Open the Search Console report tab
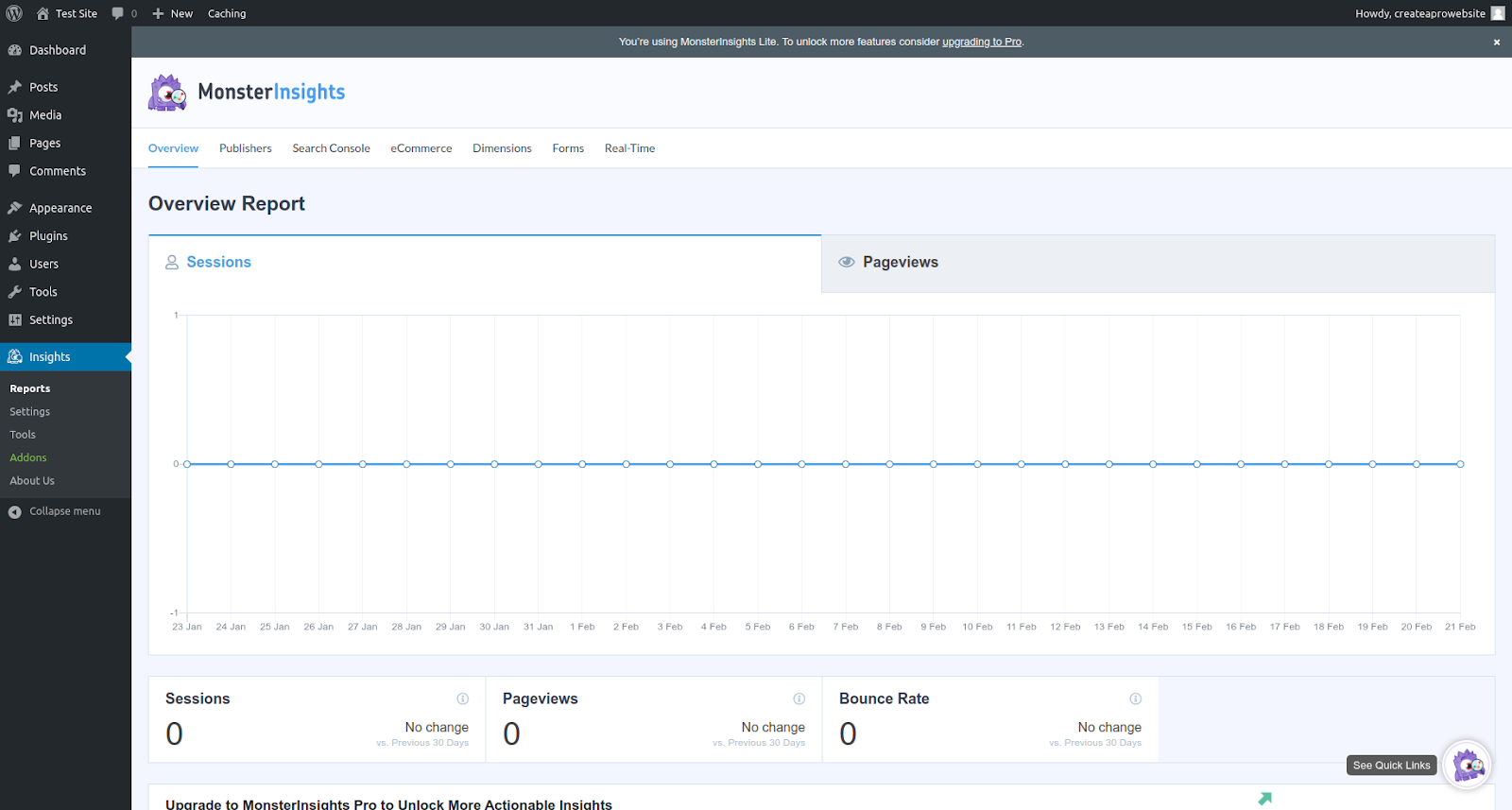1512x810 pixels. pos(331,148)
